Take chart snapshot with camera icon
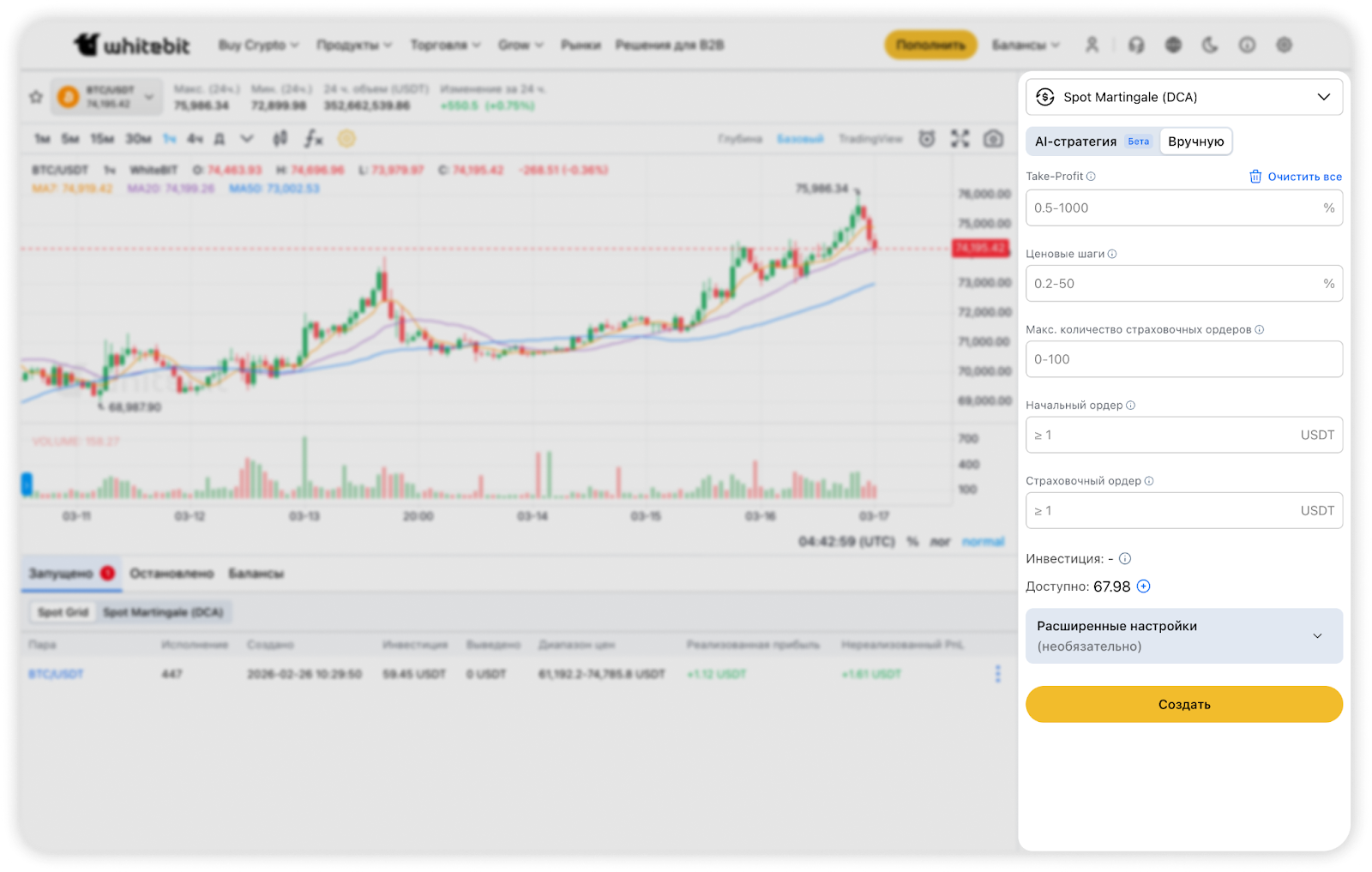 pos(993,139)
